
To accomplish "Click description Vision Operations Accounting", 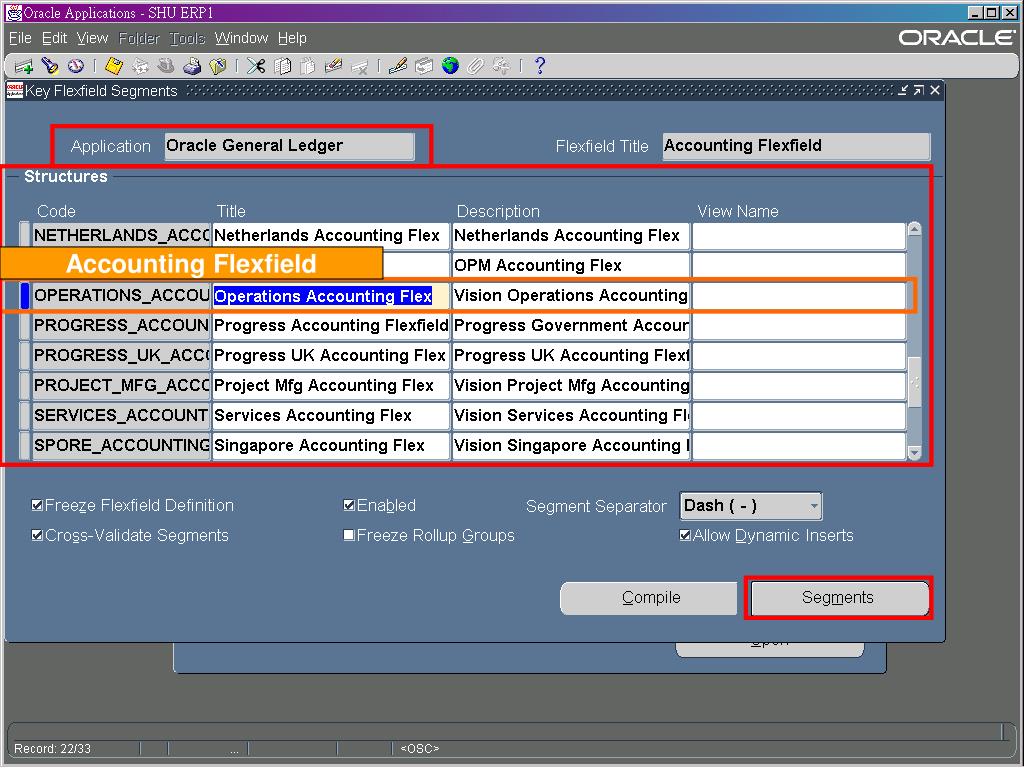I will click(x=571, y=296).
